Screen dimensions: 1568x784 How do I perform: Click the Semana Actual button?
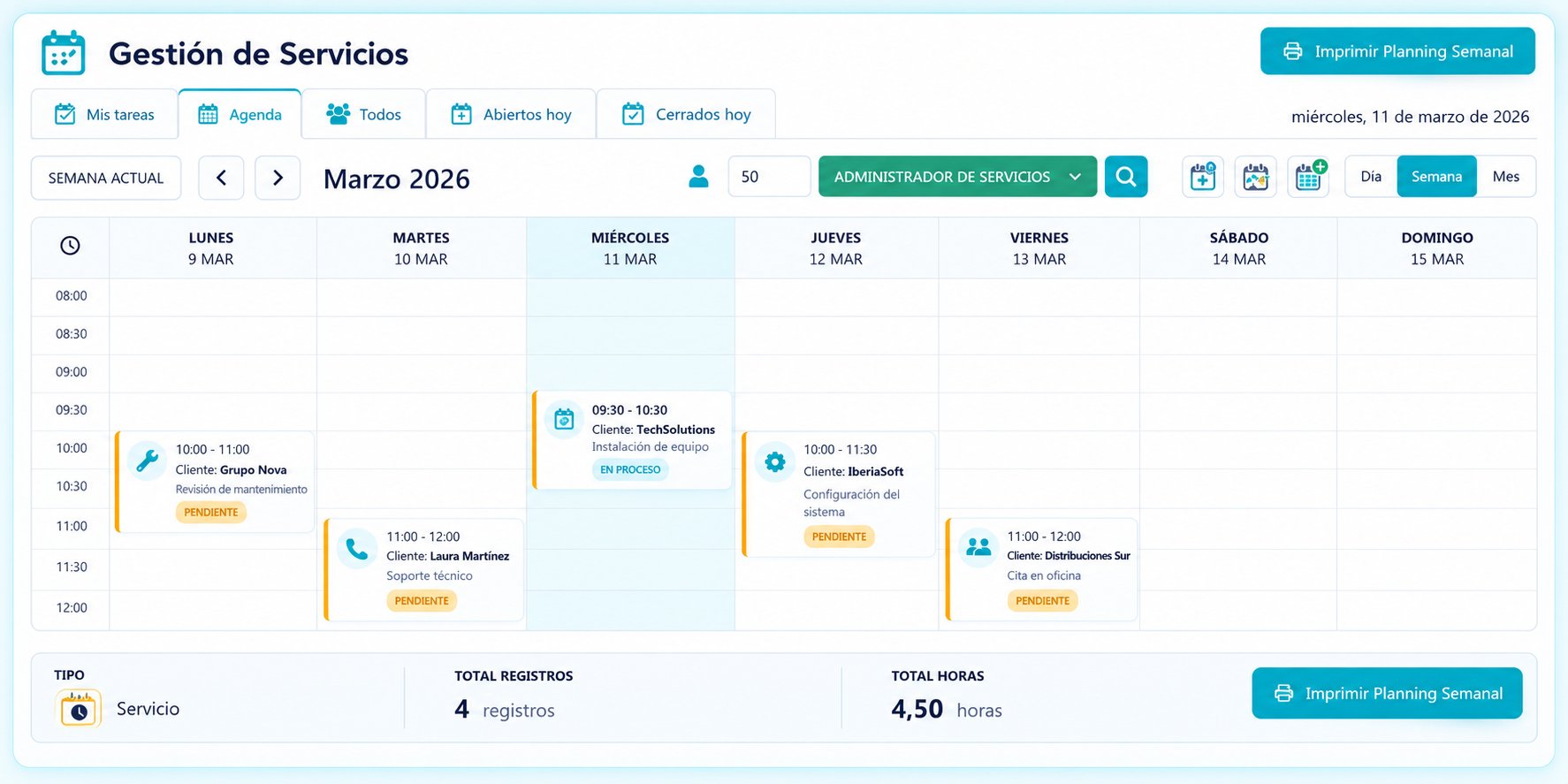(106, 178)
